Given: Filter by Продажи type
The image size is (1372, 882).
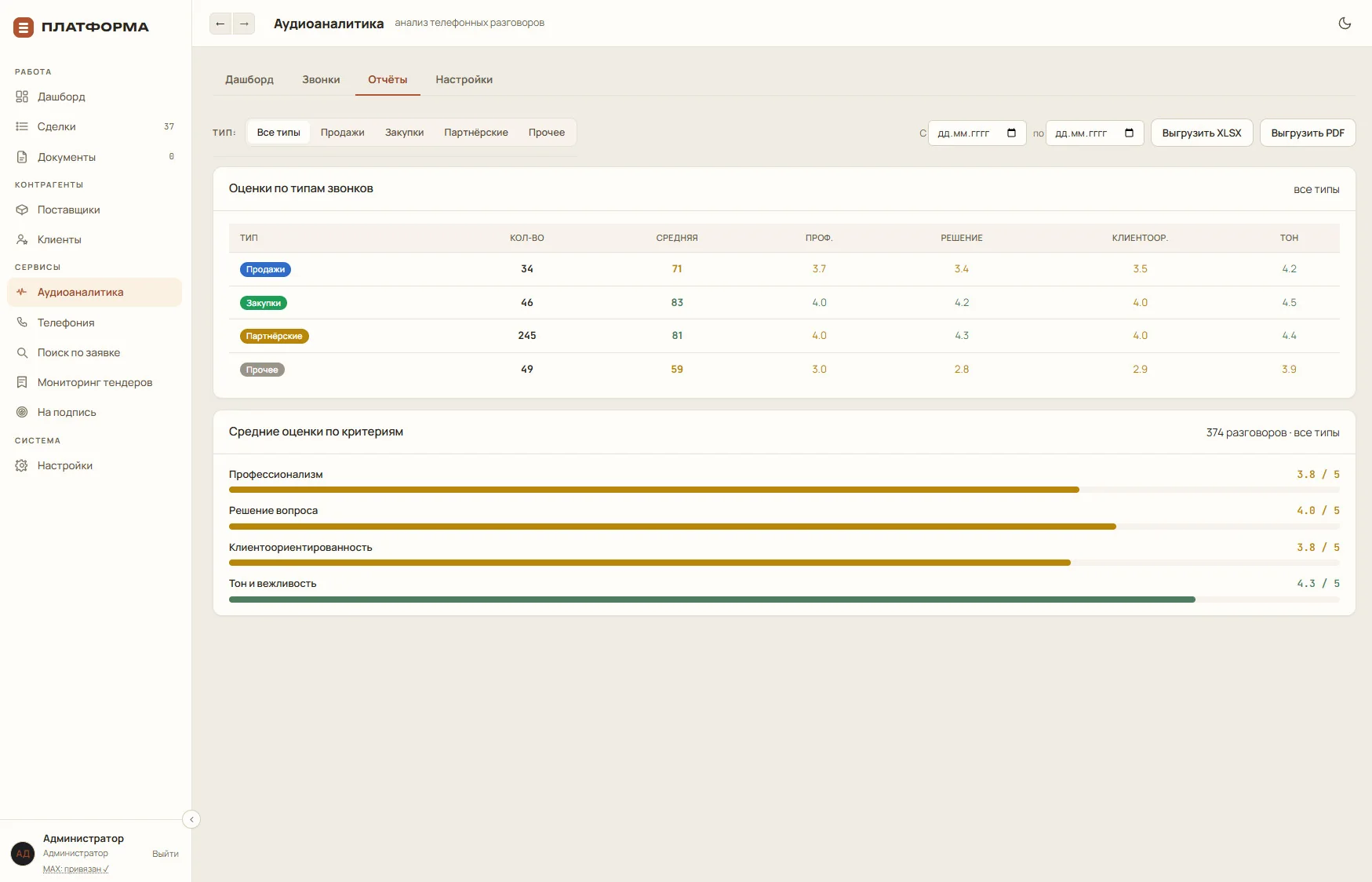Looking at the screenshot, I should 343,133.
